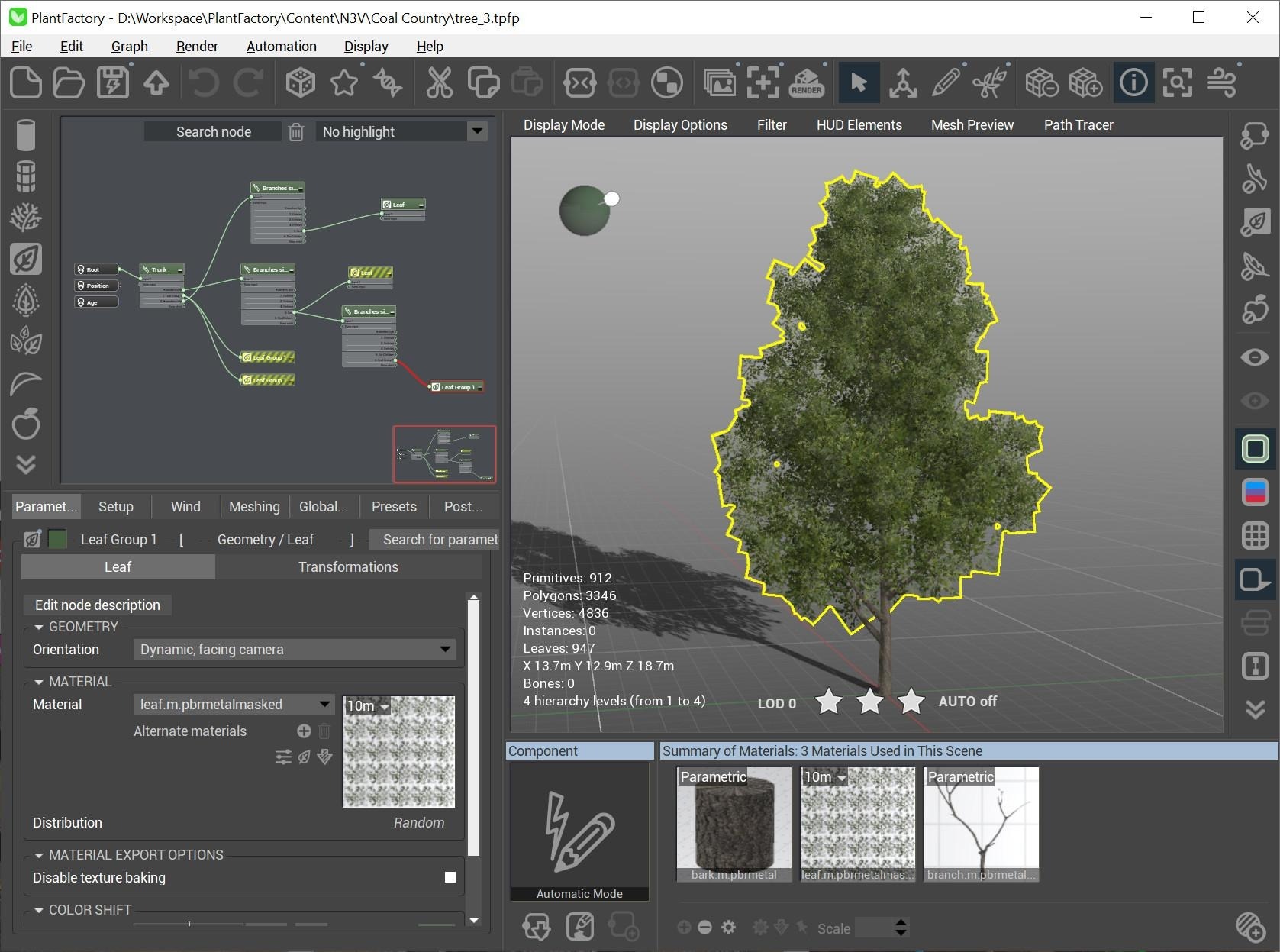
Task: Click the add alternate material plus icon
Action: point(304,731)
